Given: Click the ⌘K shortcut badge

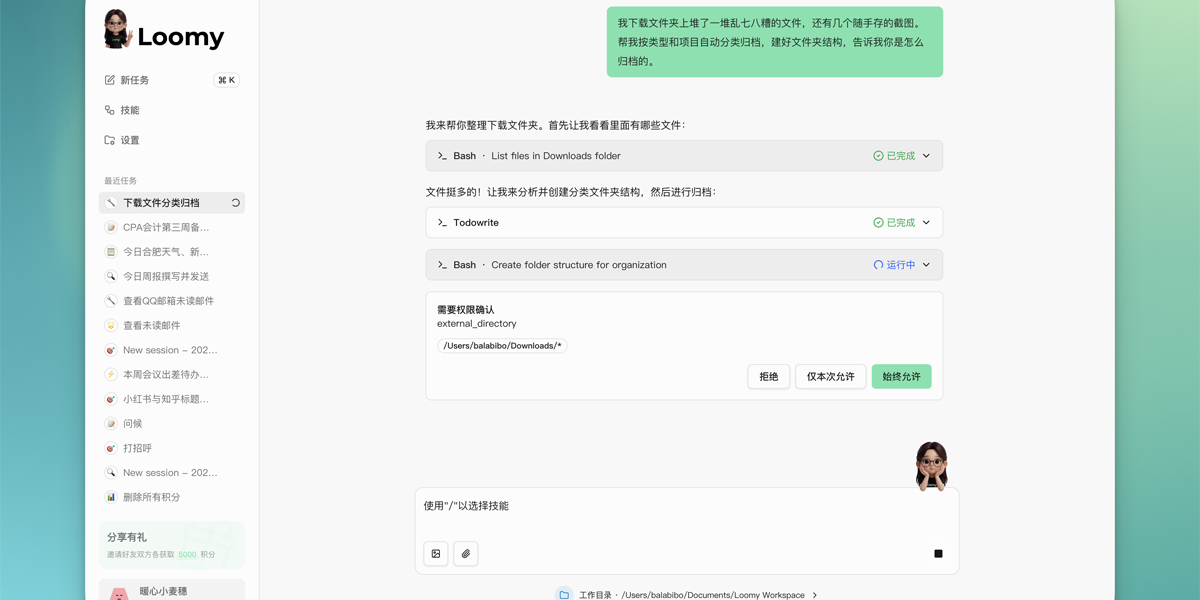Looking at the screenshot, I should pyautogui.click(x=227, y=80).
